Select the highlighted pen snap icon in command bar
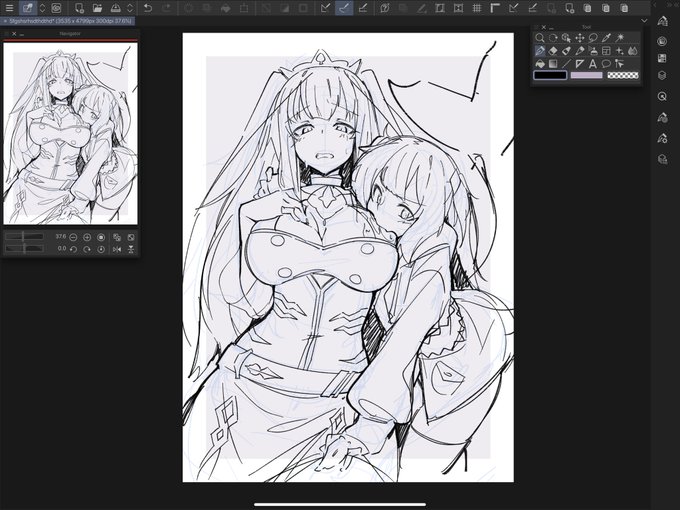Image resolution: width=680 pixels, height=510 pixels. click(344, 8)
